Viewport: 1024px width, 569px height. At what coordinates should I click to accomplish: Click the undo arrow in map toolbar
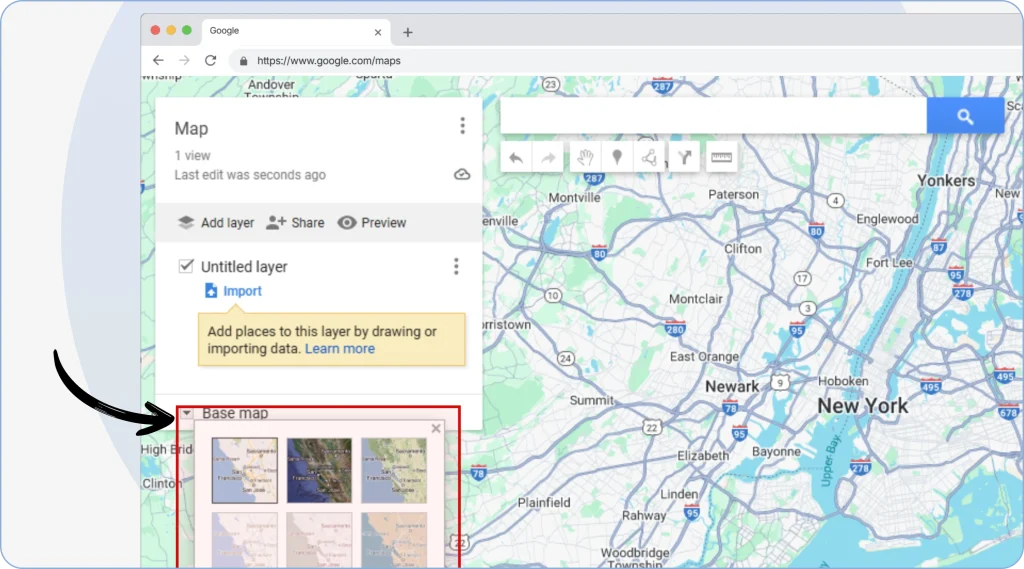point(516,157)
